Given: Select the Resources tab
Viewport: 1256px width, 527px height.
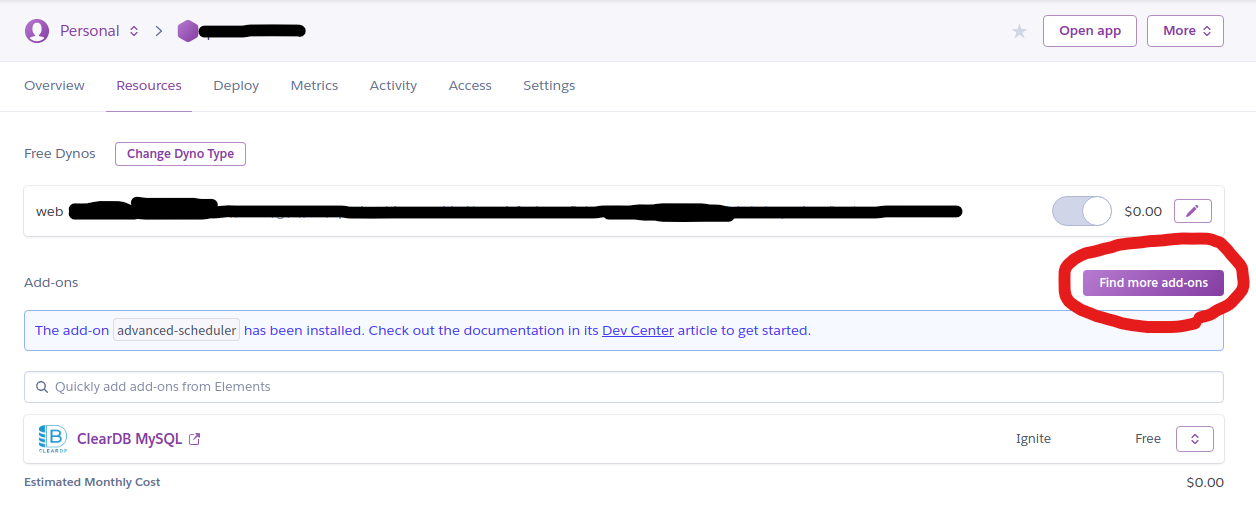Looking at the screenshot, I should click(149, 86).
